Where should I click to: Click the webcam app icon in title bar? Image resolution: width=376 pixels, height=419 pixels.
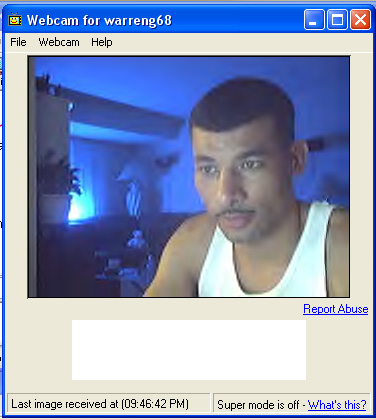pos(15,19)
